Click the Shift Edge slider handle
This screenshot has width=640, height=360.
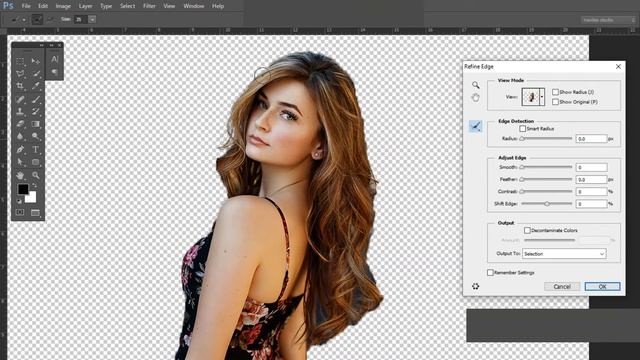(547, 204)
